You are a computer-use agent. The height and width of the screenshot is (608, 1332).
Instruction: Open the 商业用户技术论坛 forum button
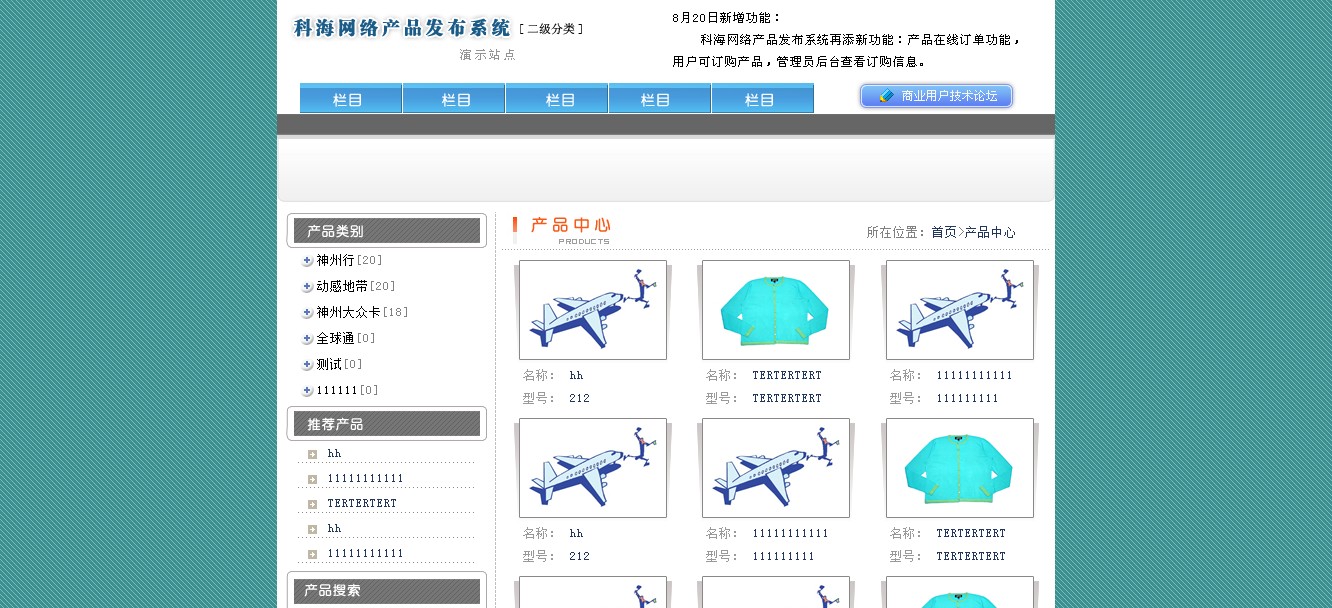(x=936, y=96)
